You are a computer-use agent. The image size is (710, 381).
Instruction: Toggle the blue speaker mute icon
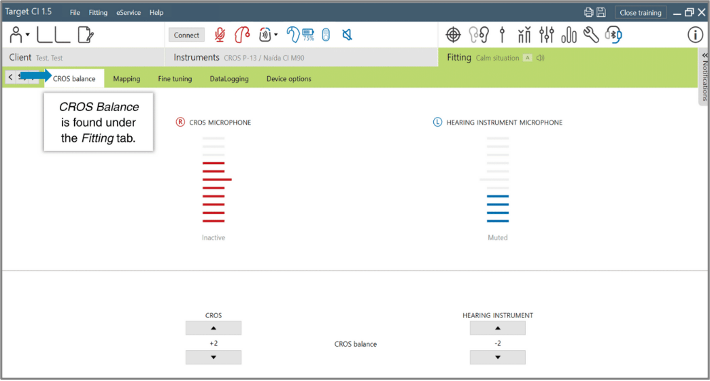point(347,35)
